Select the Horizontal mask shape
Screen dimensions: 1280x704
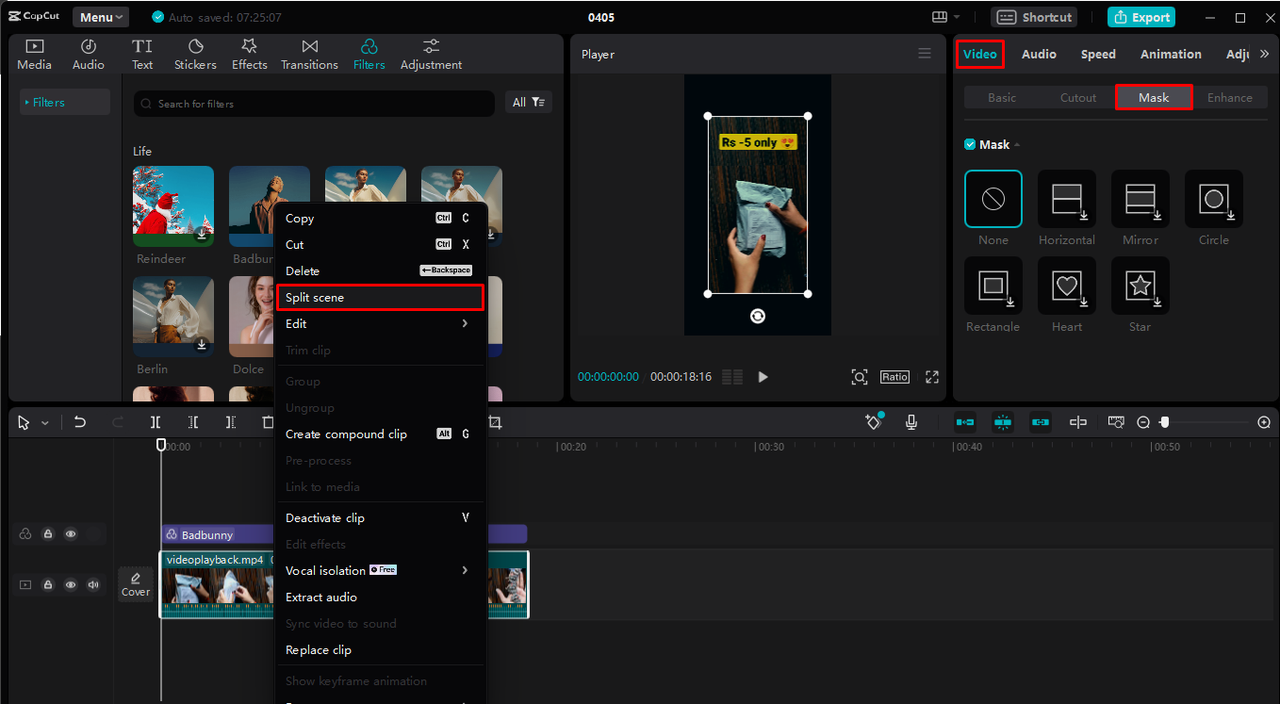click(x=1067, y=199)
